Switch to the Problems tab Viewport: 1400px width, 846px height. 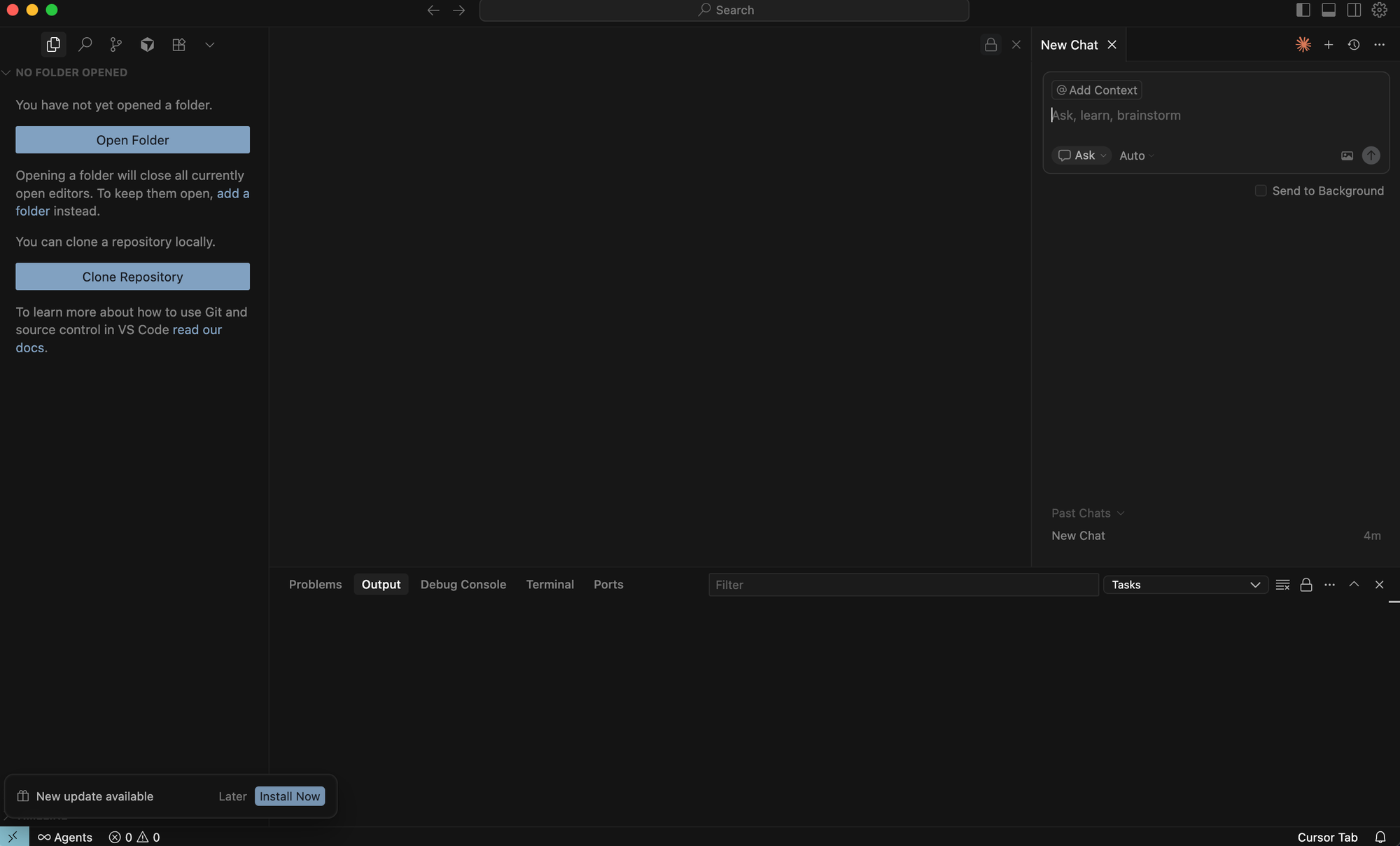[315, 585]
